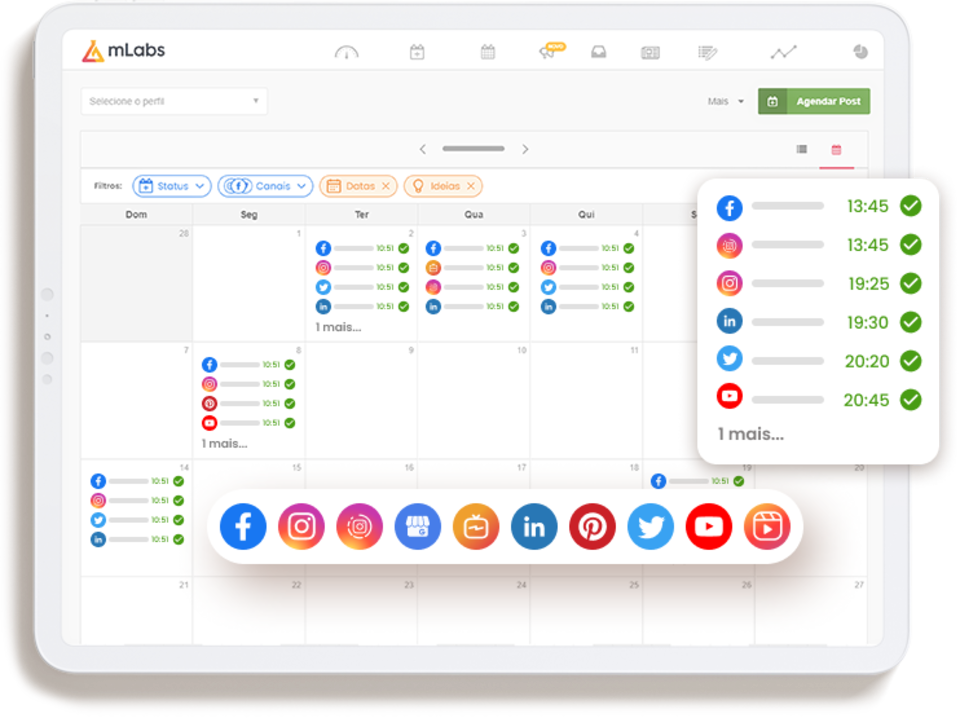Click the large IGTV orange channel icon
This screenshot has width=960, height=718.
[x=476, y=526]
